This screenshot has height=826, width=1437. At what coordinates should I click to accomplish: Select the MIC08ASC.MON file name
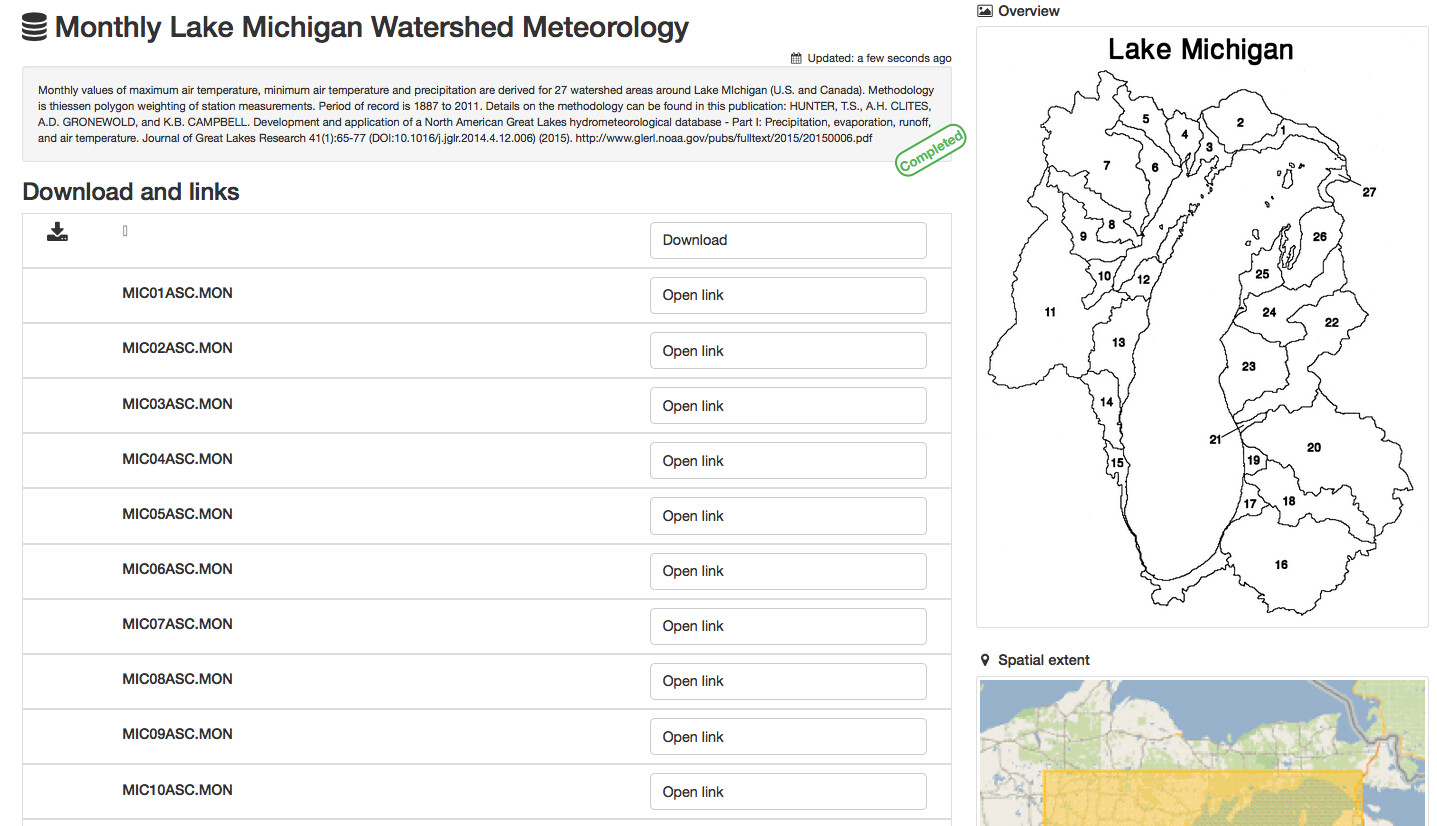click(x=177, y=679)
